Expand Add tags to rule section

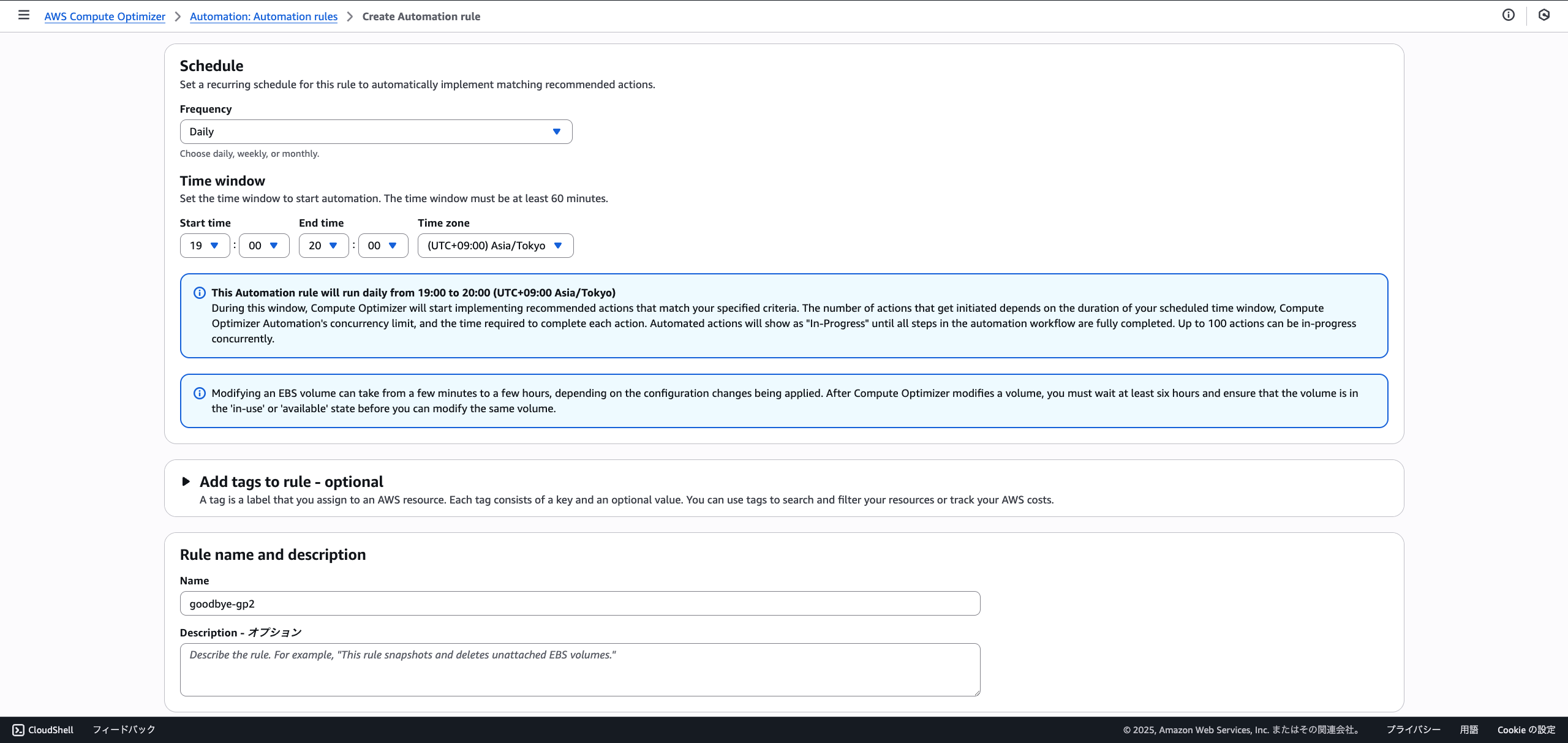pos(186,481)
